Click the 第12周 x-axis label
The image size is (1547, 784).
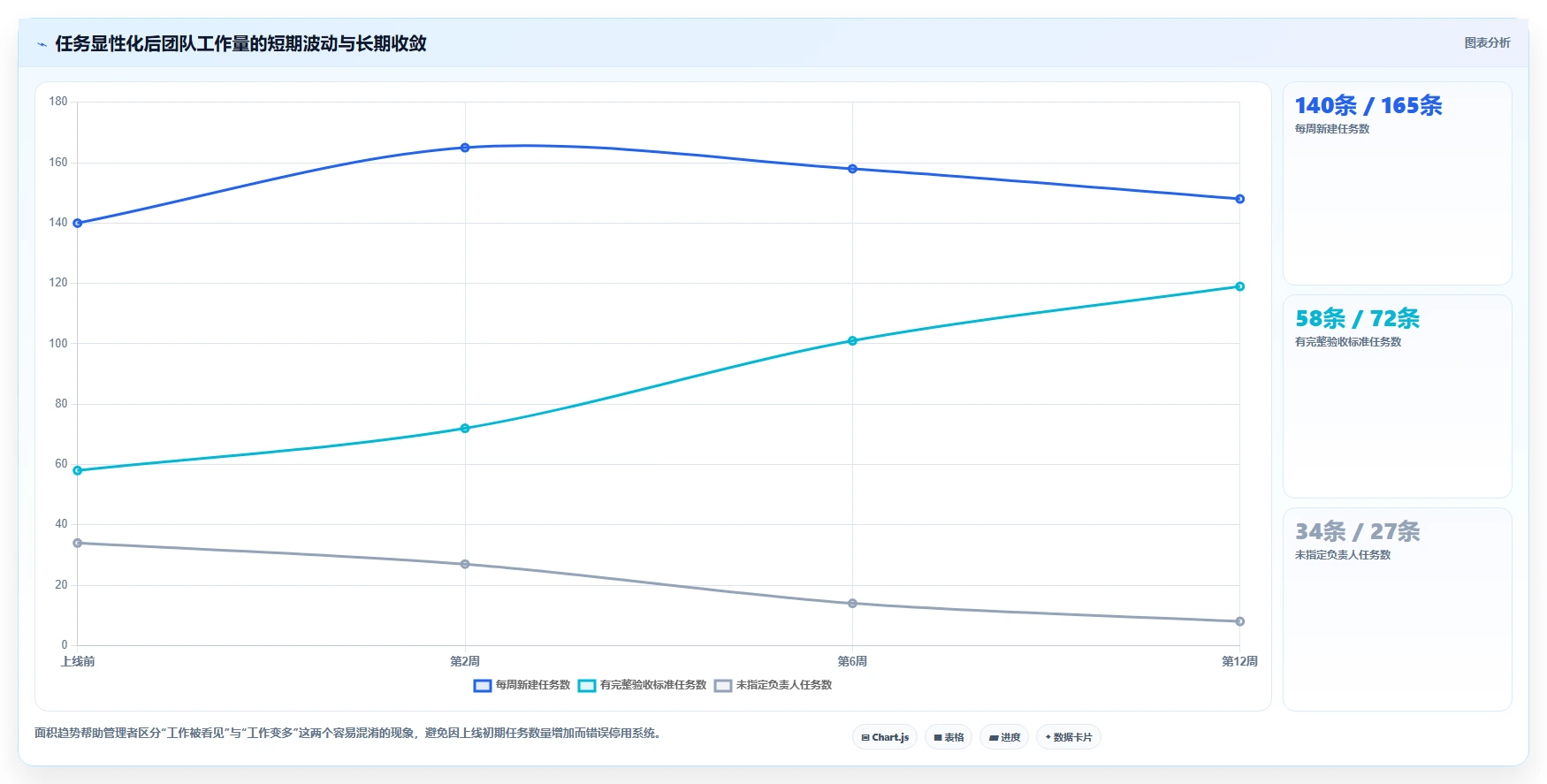(1239, 661)
